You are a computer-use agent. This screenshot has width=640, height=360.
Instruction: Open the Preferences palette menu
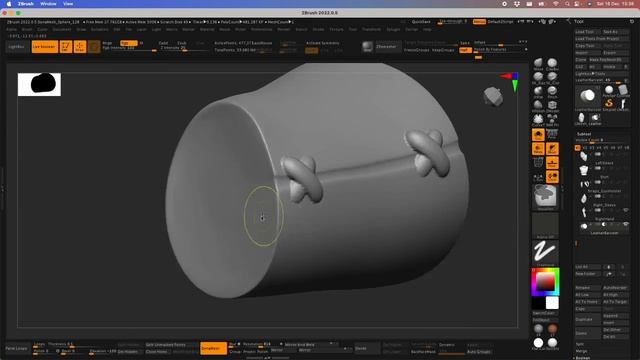point(261,29)
